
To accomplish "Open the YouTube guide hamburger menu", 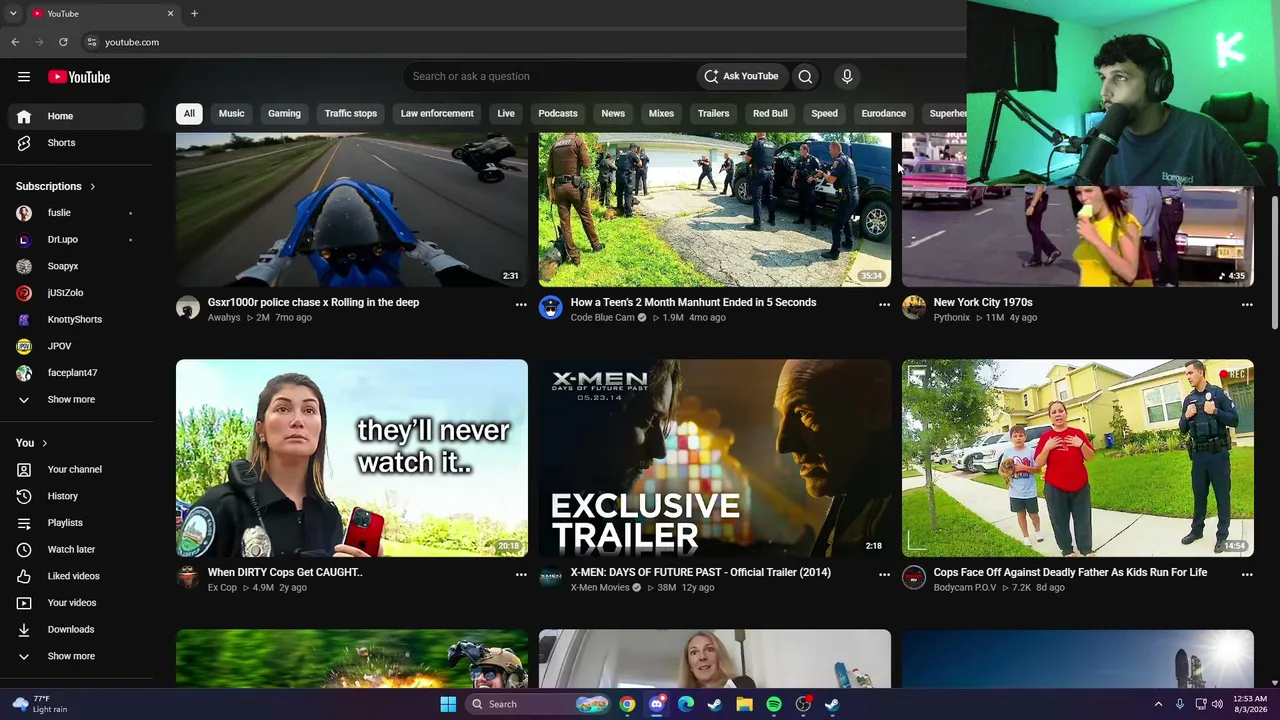I will tap(24, 77).
